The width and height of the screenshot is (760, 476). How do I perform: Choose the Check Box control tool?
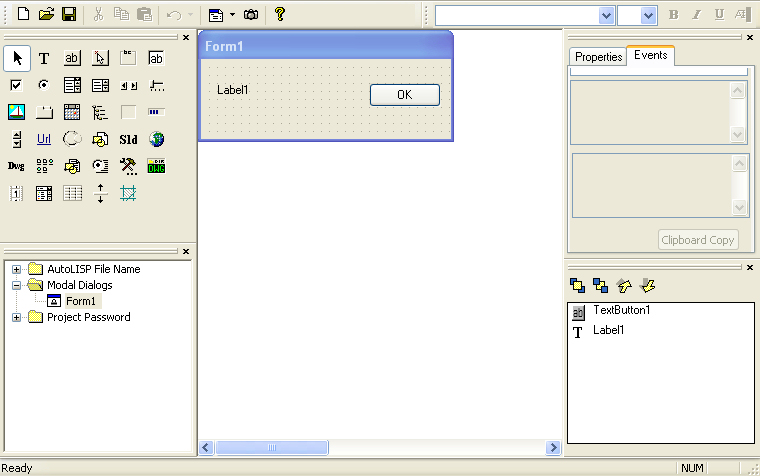click(x=16, y=86)
